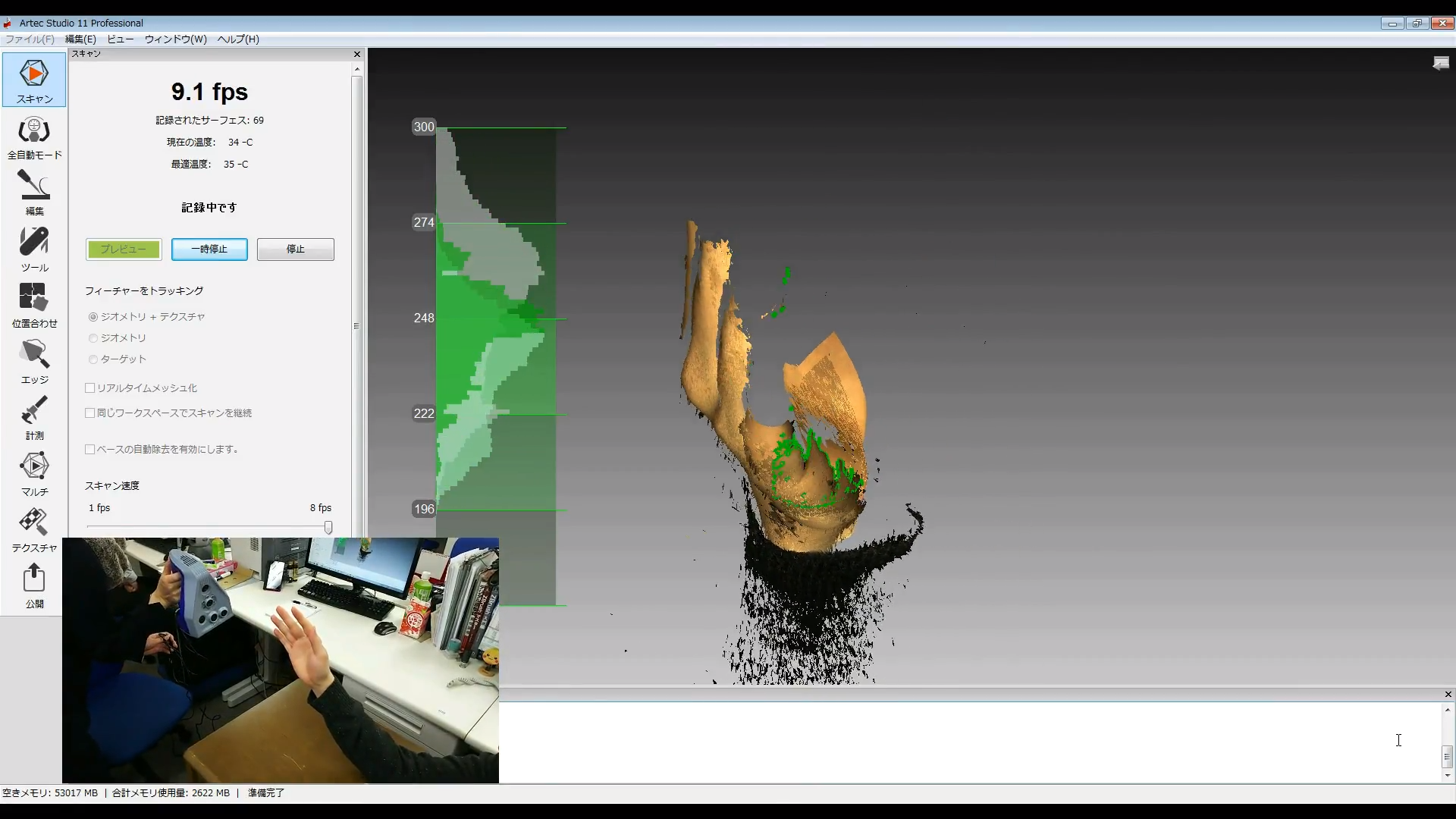Click the 222 distance histogram label

424,413
